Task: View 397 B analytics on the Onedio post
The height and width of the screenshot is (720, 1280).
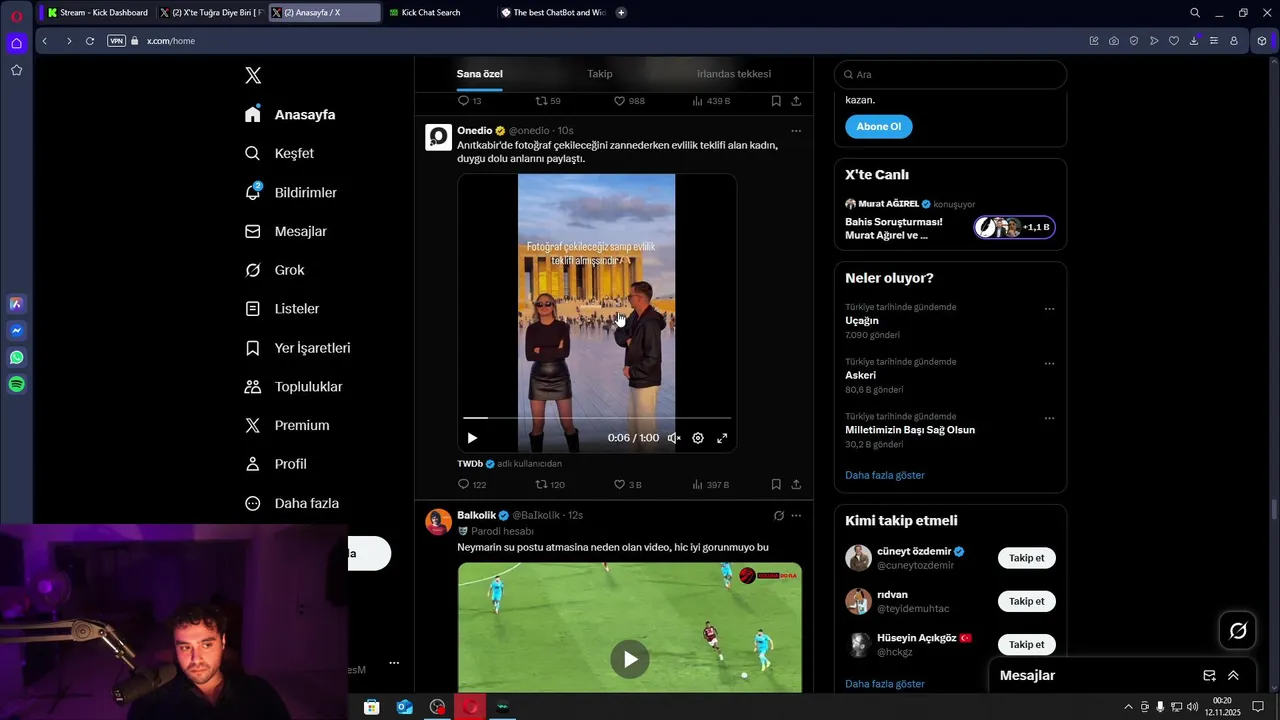Action: [710, 484]
